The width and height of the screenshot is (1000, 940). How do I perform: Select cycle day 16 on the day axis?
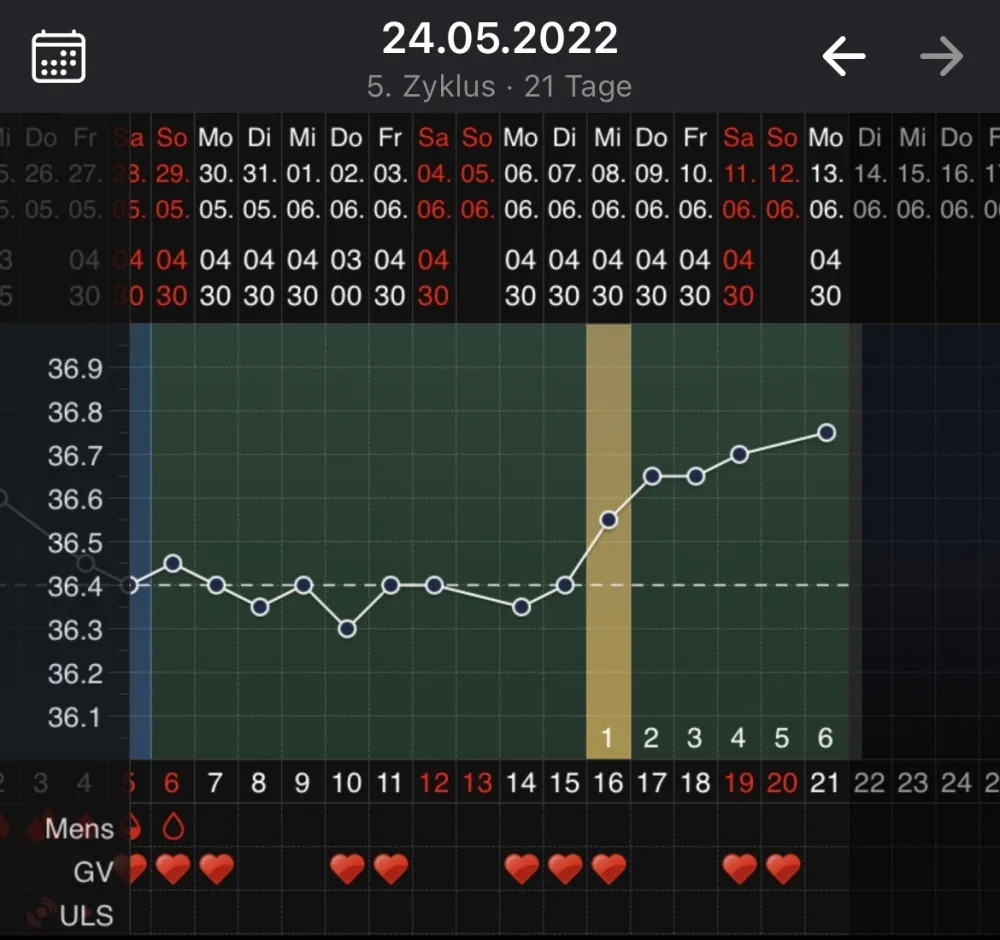(608, 782)
